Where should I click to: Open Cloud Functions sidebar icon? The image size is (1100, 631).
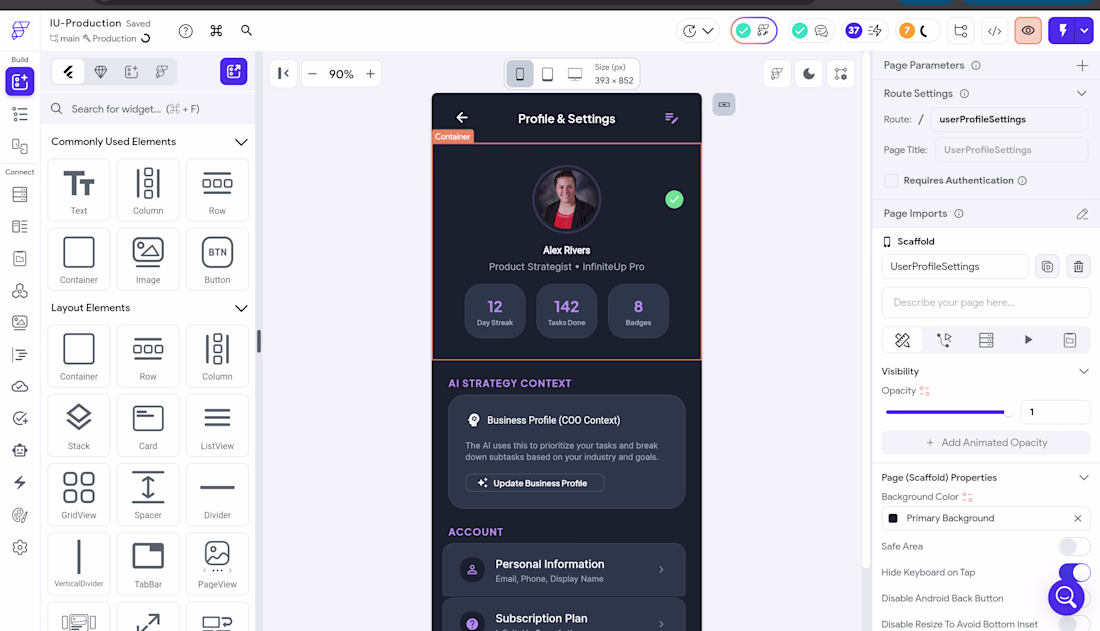click(20, 387)
